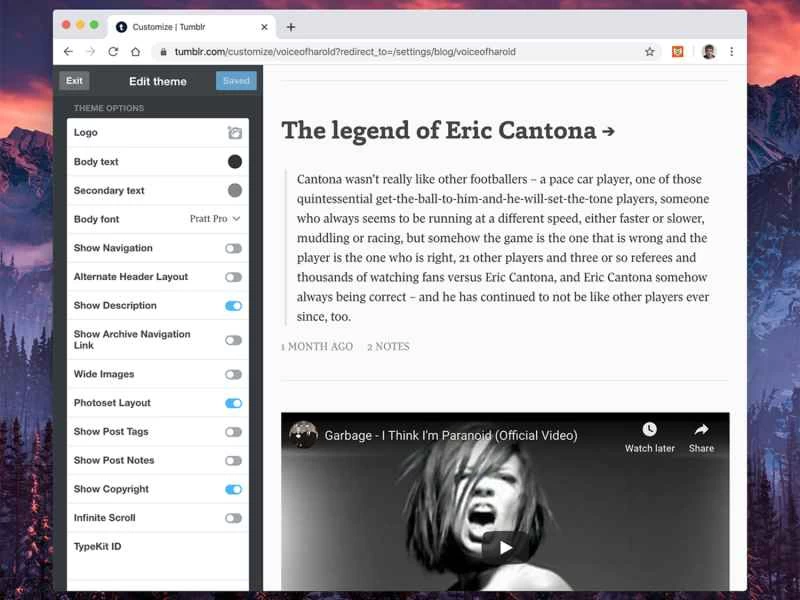Open the Chrome three-dot menu
800x600 pixels.
pos(731,52)
